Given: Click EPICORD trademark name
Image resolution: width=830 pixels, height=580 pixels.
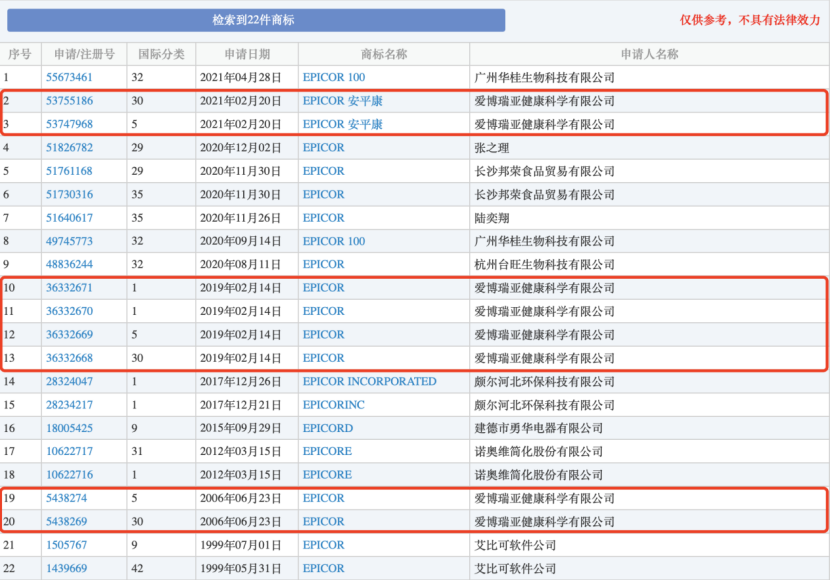Looking at the screenshot, I should click(x=328, y=428).
